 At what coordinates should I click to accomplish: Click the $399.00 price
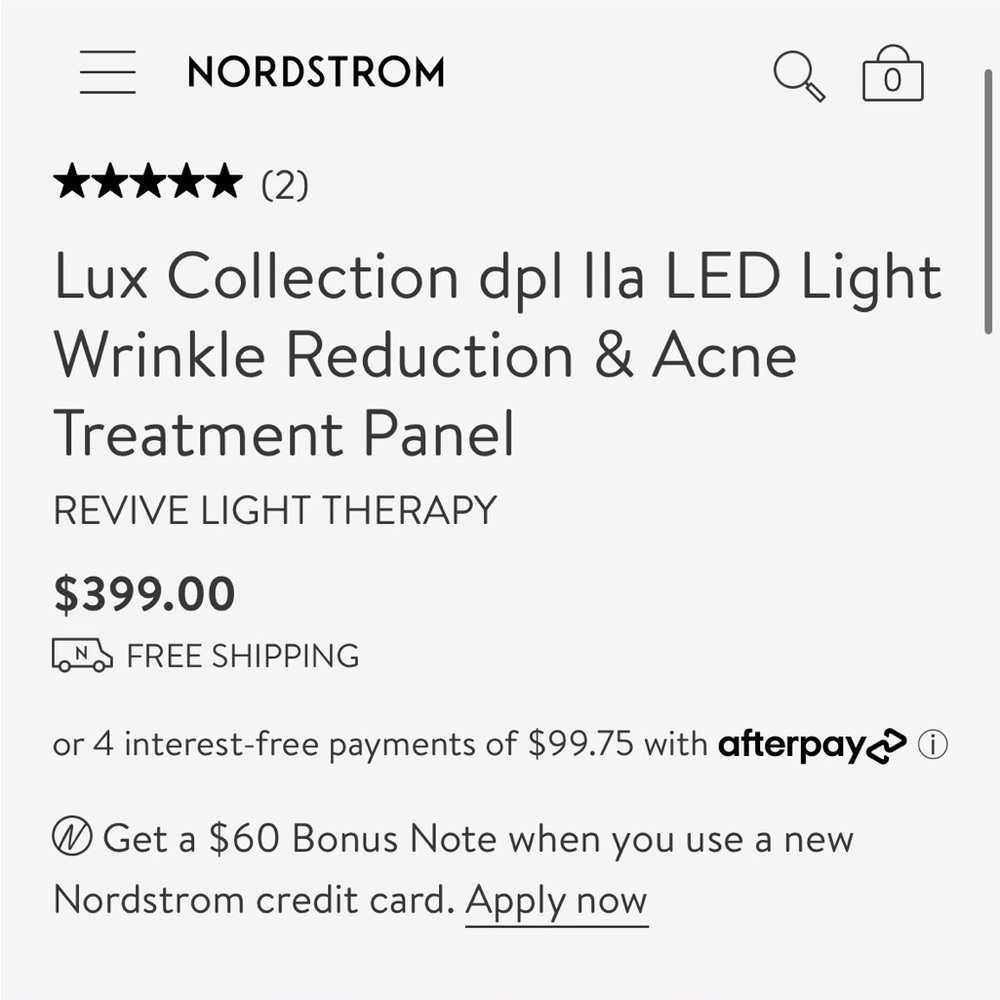coord(144,595)
